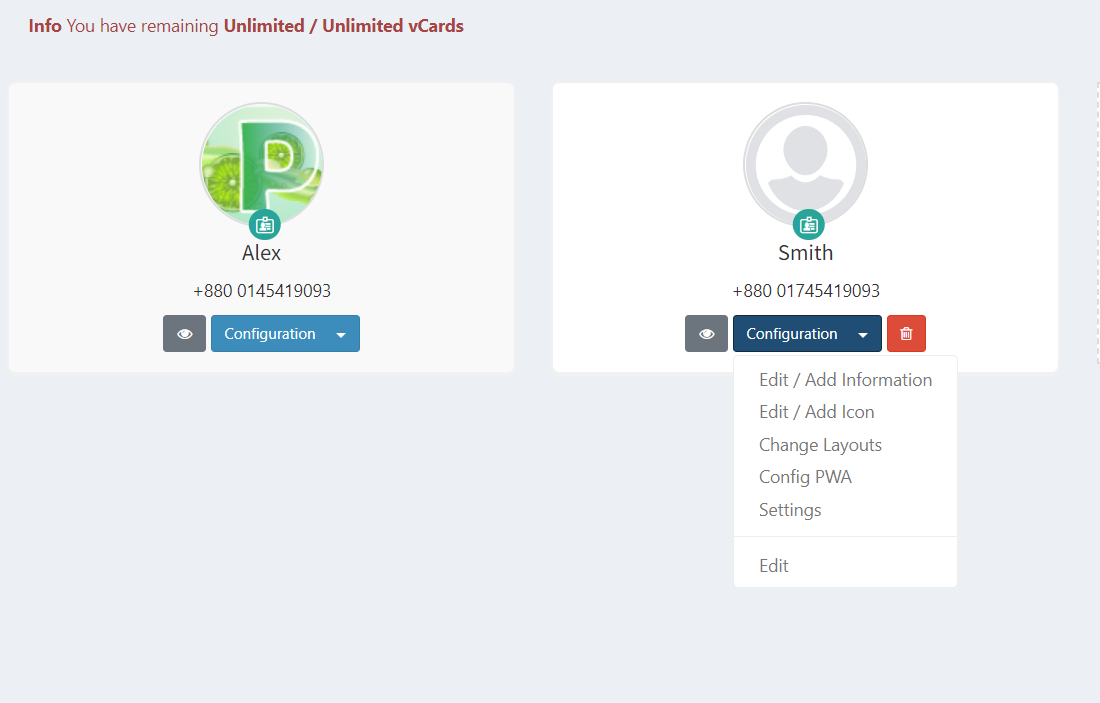Image resolution: width=1100 pixels, height=703 pixels.
Task: Expand the dropdown caret on Alex's Configuration button
Action: click(341, 335)
